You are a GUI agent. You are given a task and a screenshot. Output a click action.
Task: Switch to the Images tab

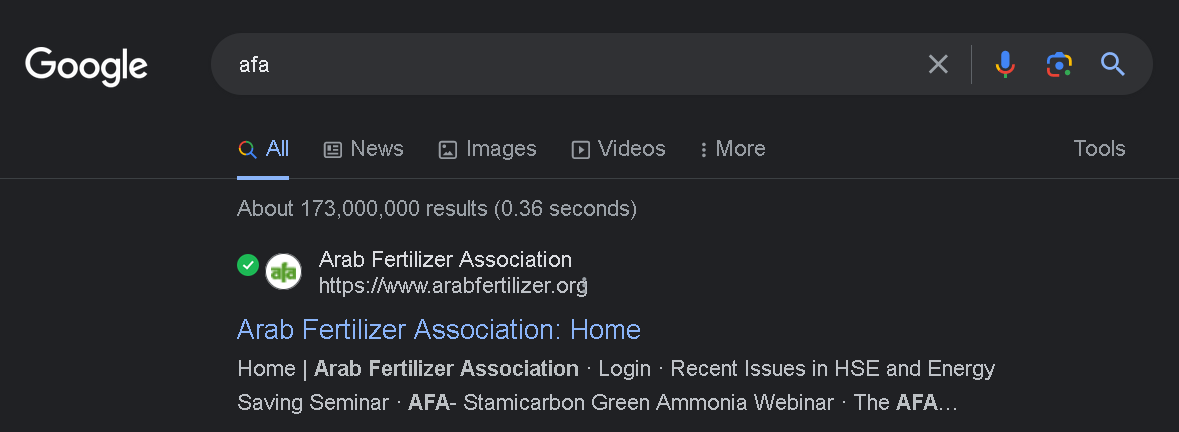(x=488, y=149)
